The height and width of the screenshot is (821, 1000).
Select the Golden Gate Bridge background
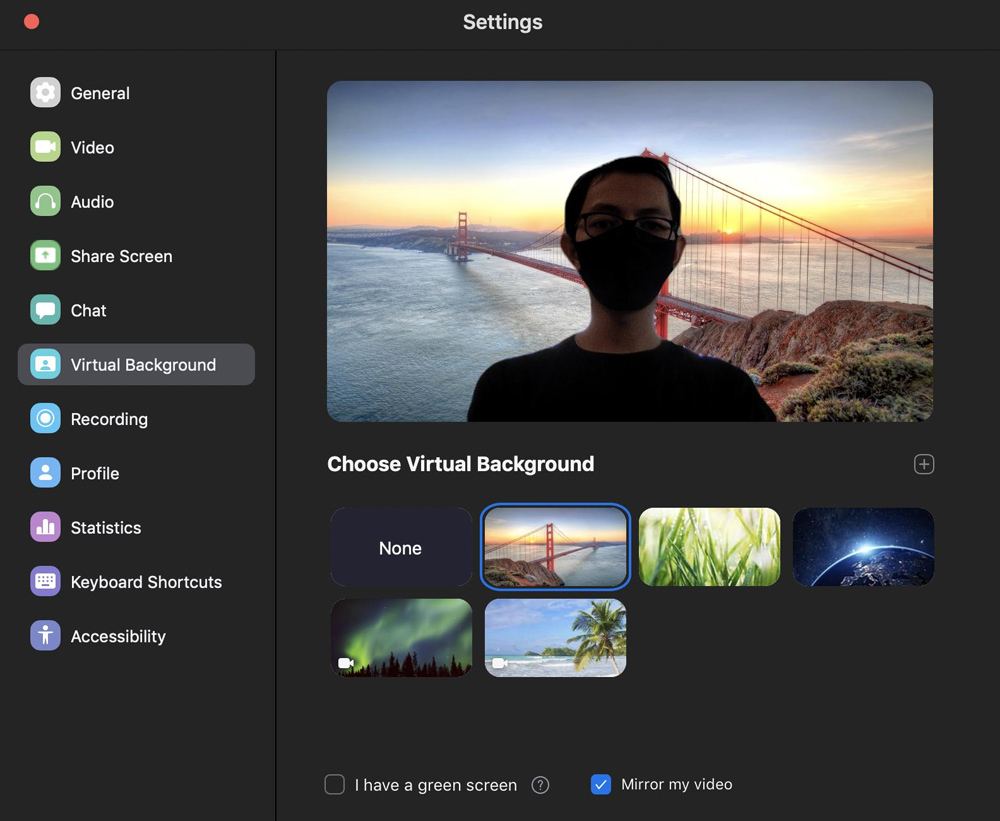555,547
